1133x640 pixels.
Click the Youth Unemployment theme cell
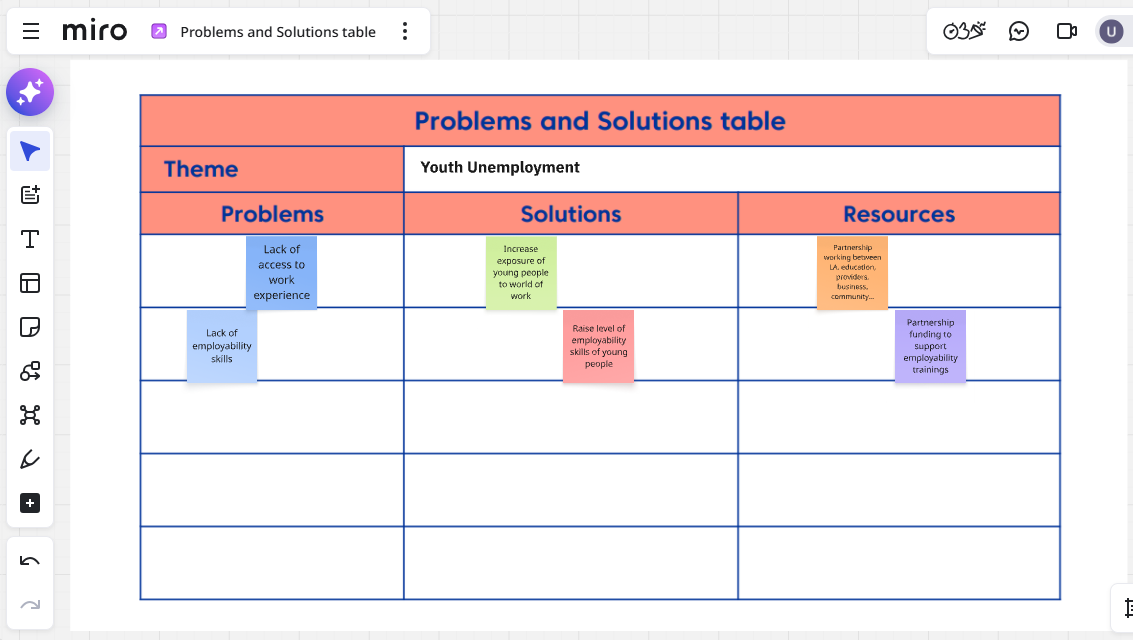(x=731, y=168)
